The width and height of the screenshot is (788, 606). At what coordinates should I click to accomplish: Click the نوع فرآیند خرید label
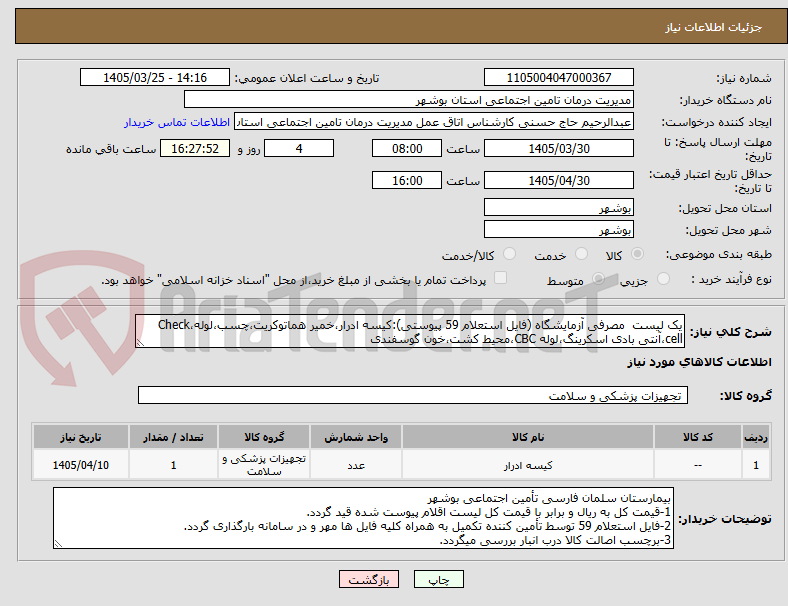pyautogui.click(x=731, y=279)
